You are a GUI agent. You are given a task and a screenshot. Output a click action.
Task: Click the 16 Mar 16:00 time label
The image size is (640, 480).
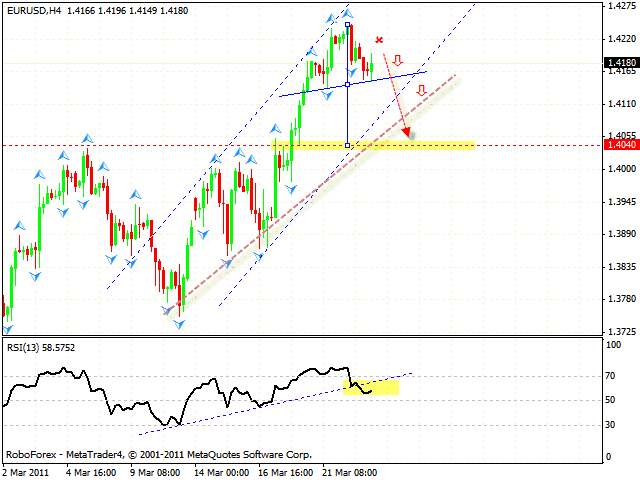(286, 473)
